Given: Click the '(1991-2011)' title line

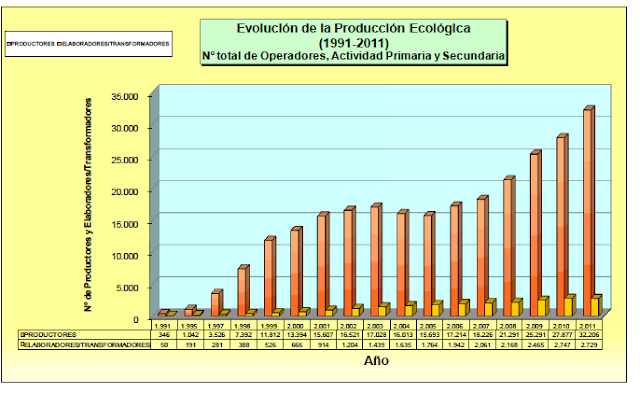Looking at the screenshot, I should 353,42.
